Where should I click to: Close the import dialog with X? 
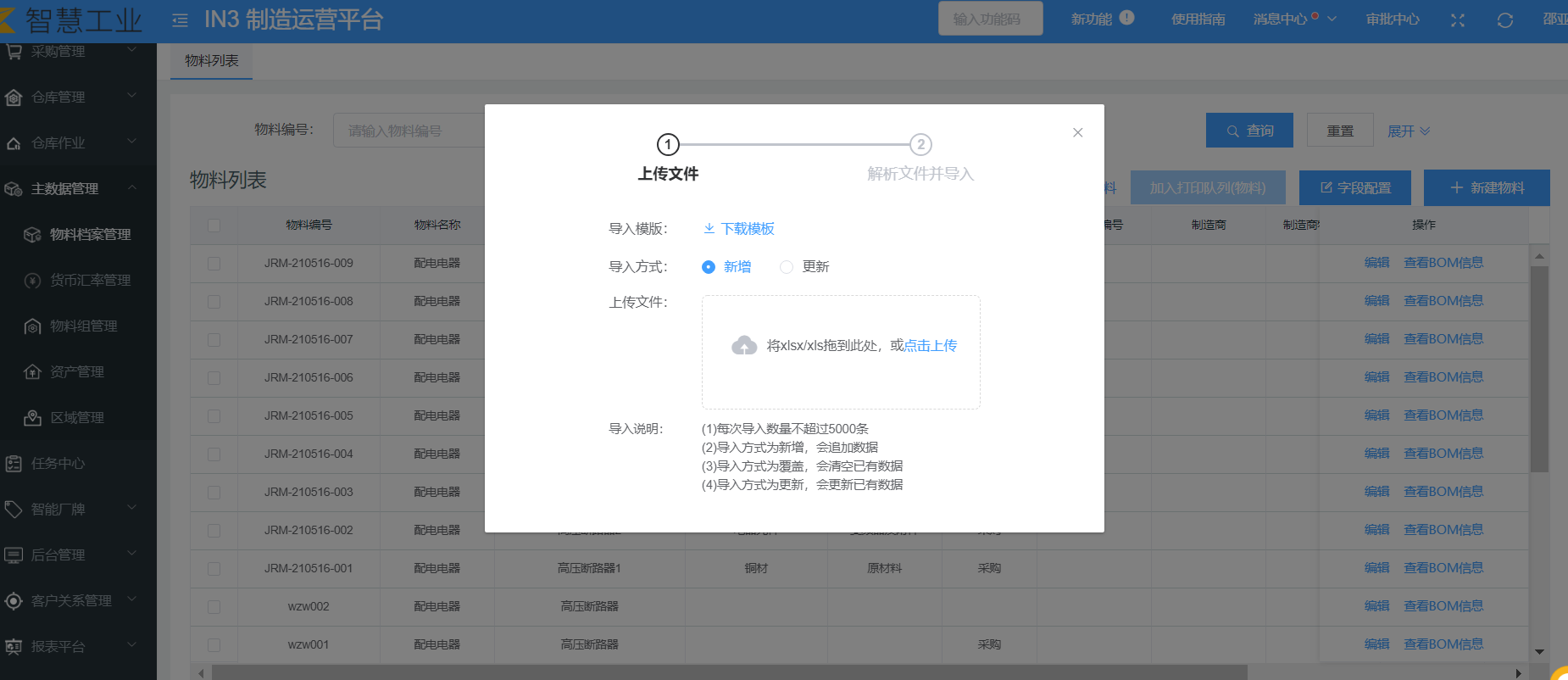pyautogui.click(x=1077, y=132)
